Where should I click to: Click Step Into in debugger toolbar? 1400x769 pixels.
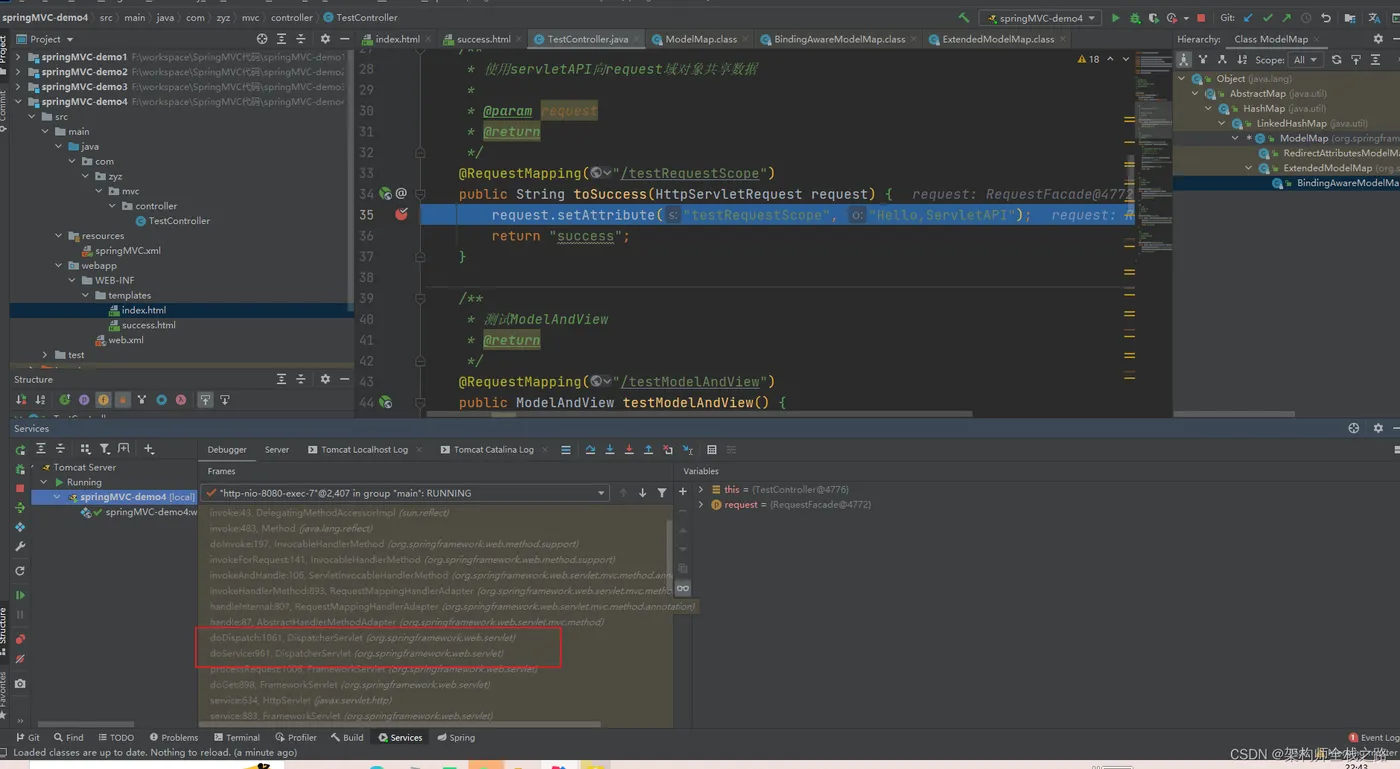tap(610, 450)
